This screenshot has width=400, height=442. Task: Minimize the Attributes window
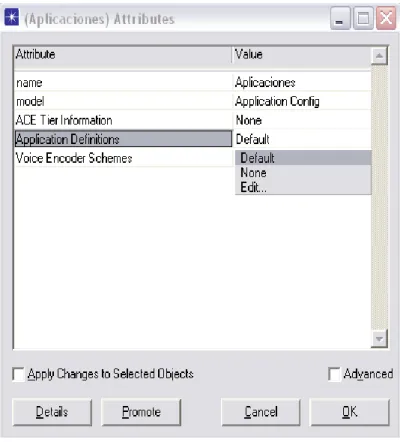[340, 18]
